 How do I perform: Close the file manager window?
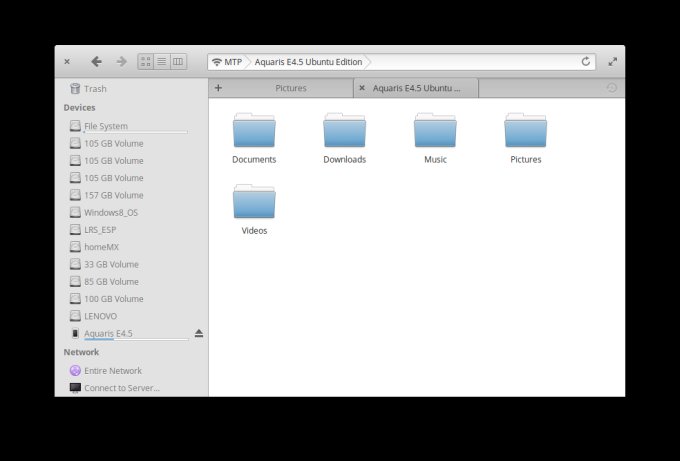point(67,62)
